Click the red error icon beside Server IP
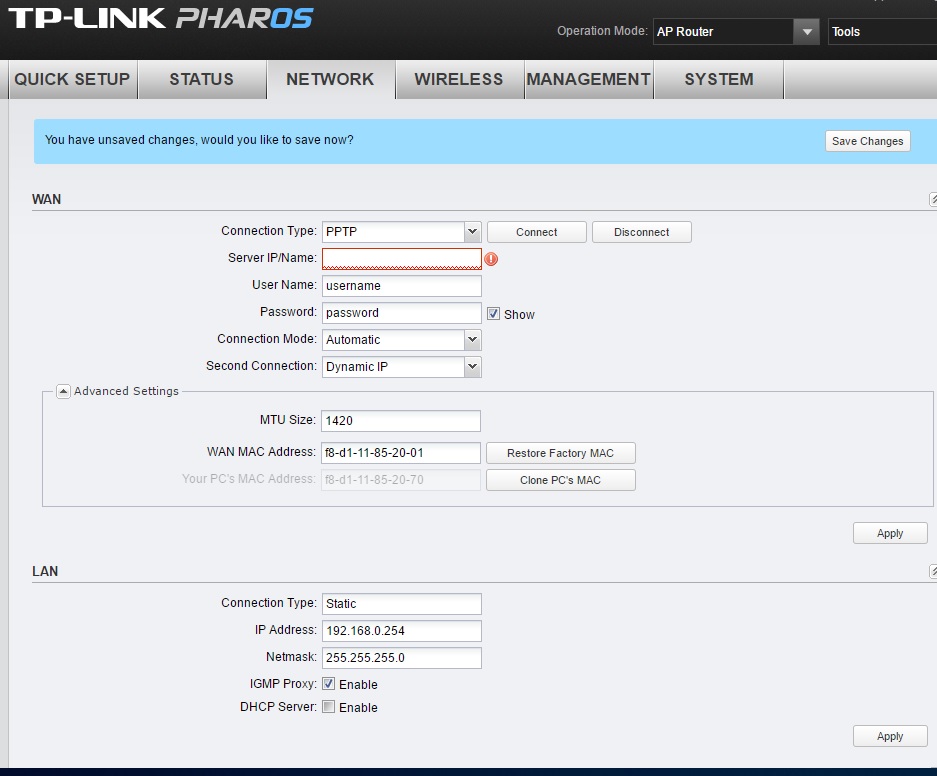This screenshot has height=776, width=937. pos(491,259)
